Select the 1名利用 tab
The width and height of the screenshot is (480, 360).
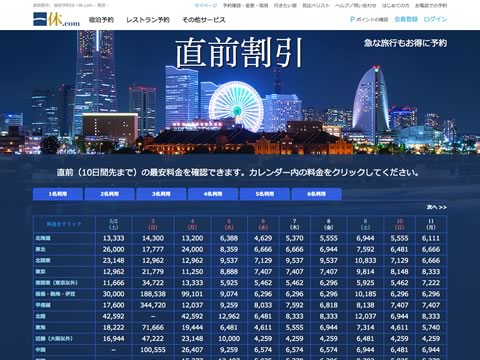coord(58,194)
